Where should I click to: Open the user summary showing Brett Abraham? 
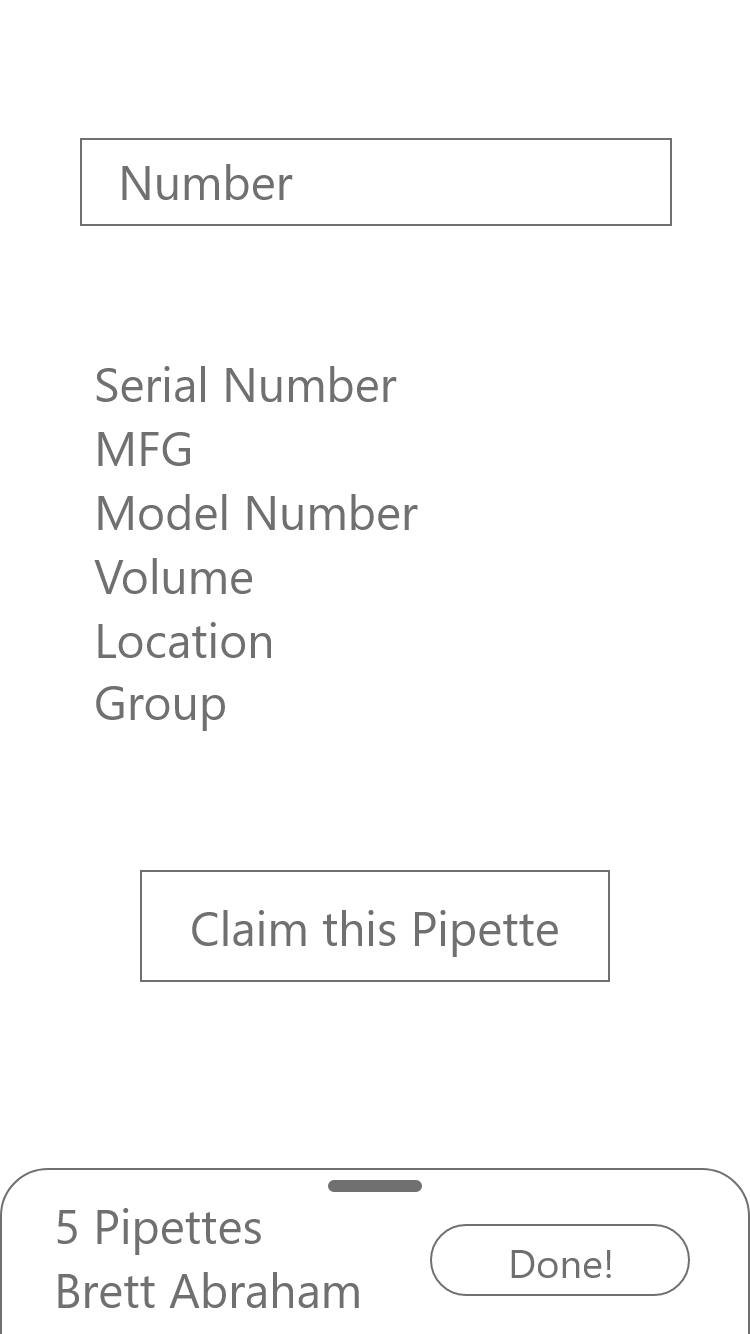point(208,1292)
